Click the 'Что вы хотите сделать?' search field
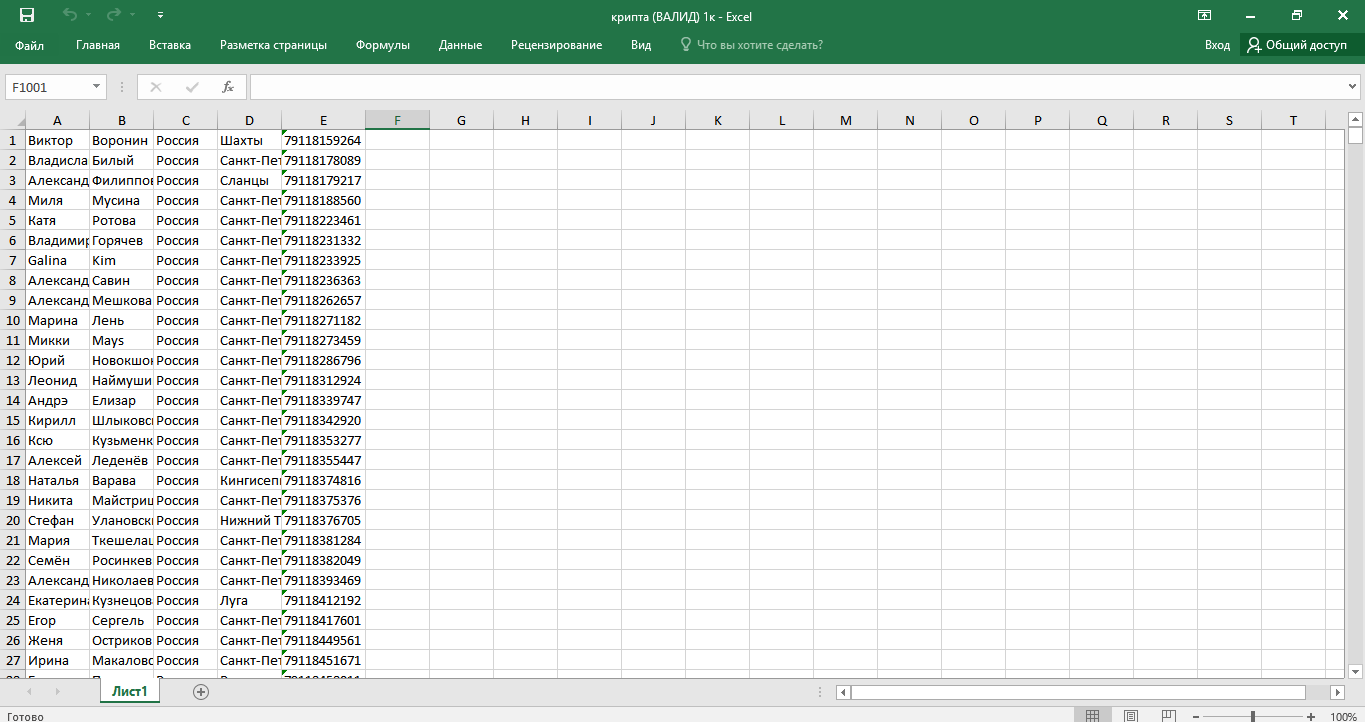 point(759,45)
